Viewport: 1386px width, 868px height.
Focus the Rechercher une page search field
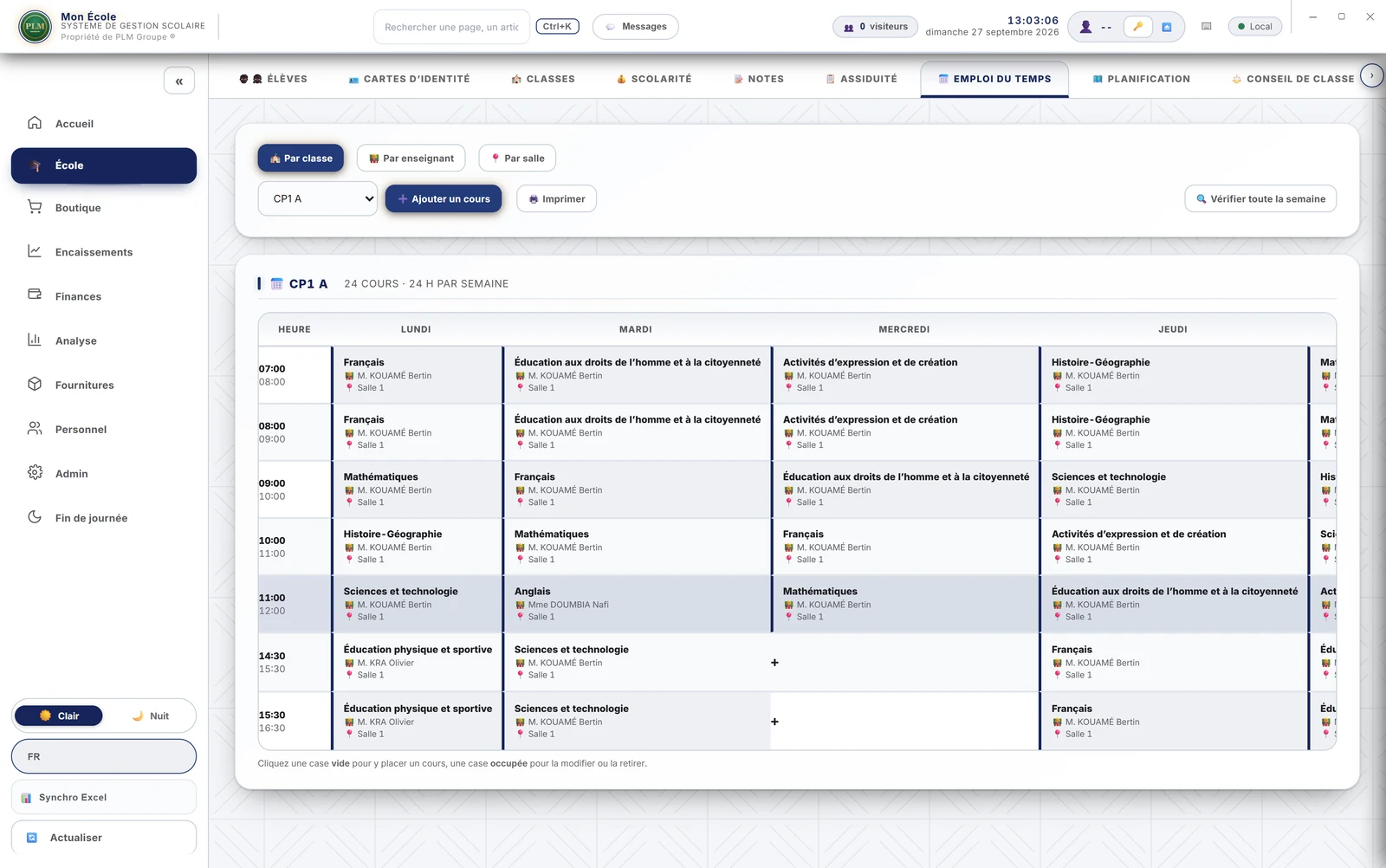click(x=451, y=27)
